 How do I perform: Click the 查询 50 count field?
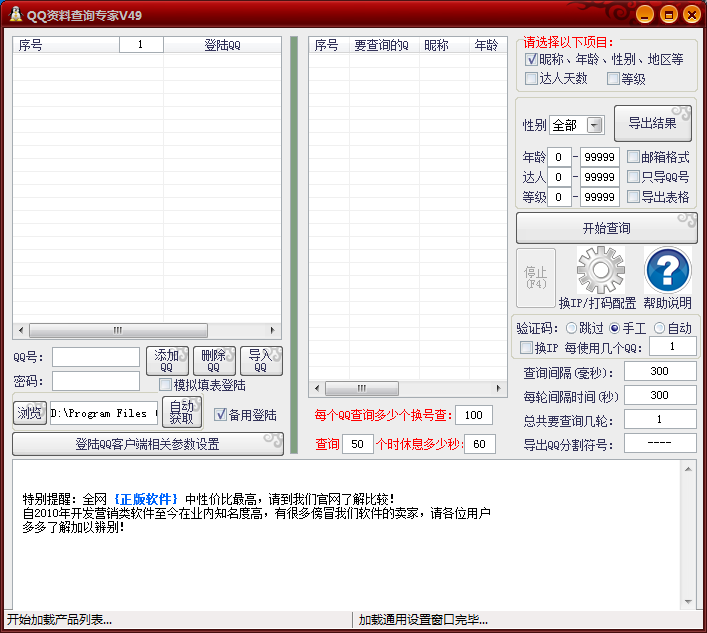click(358, 444)
